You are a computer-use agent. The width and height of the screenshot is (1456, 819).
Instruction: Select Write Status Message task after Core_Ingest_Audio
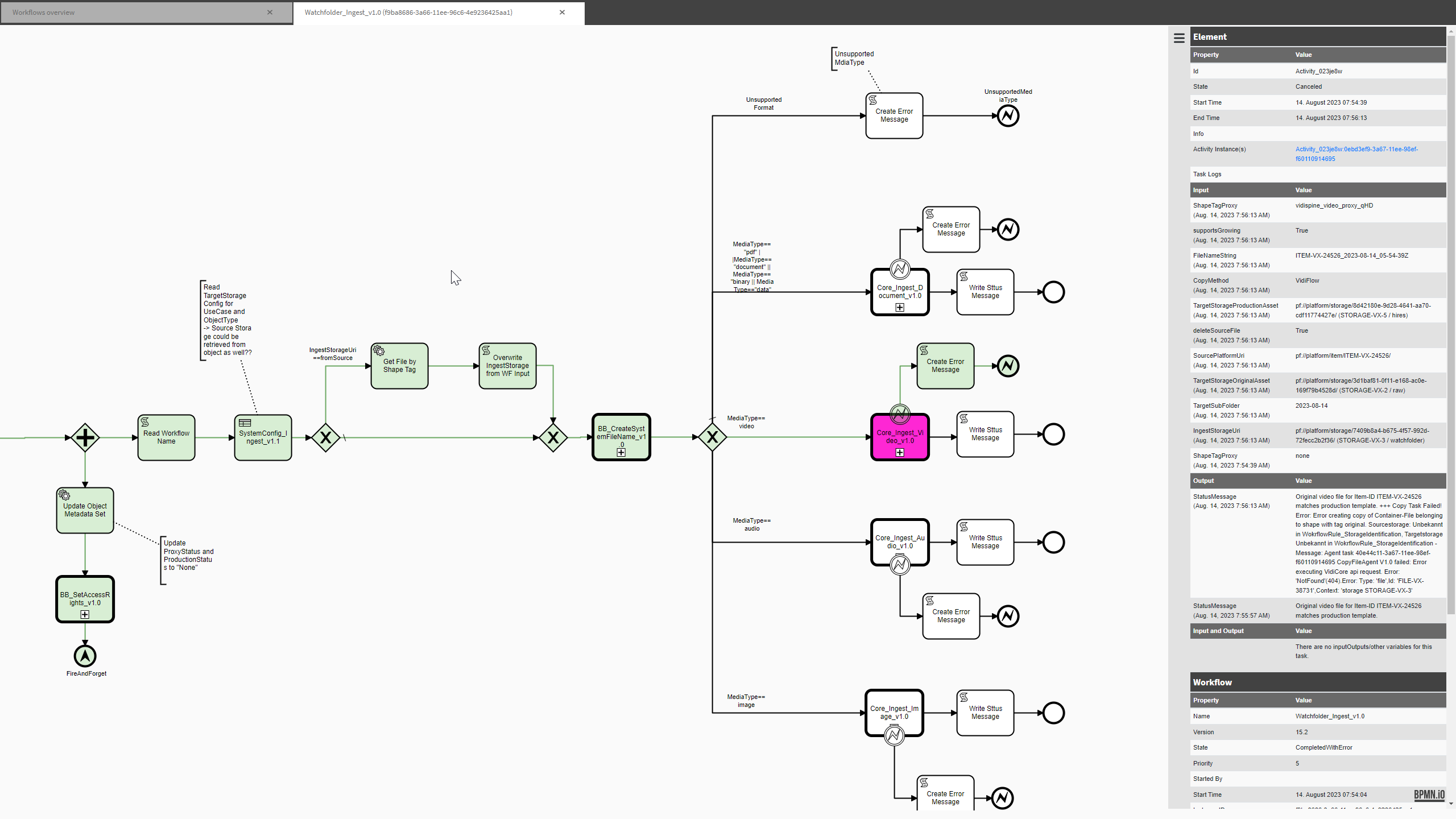(985, 542)
